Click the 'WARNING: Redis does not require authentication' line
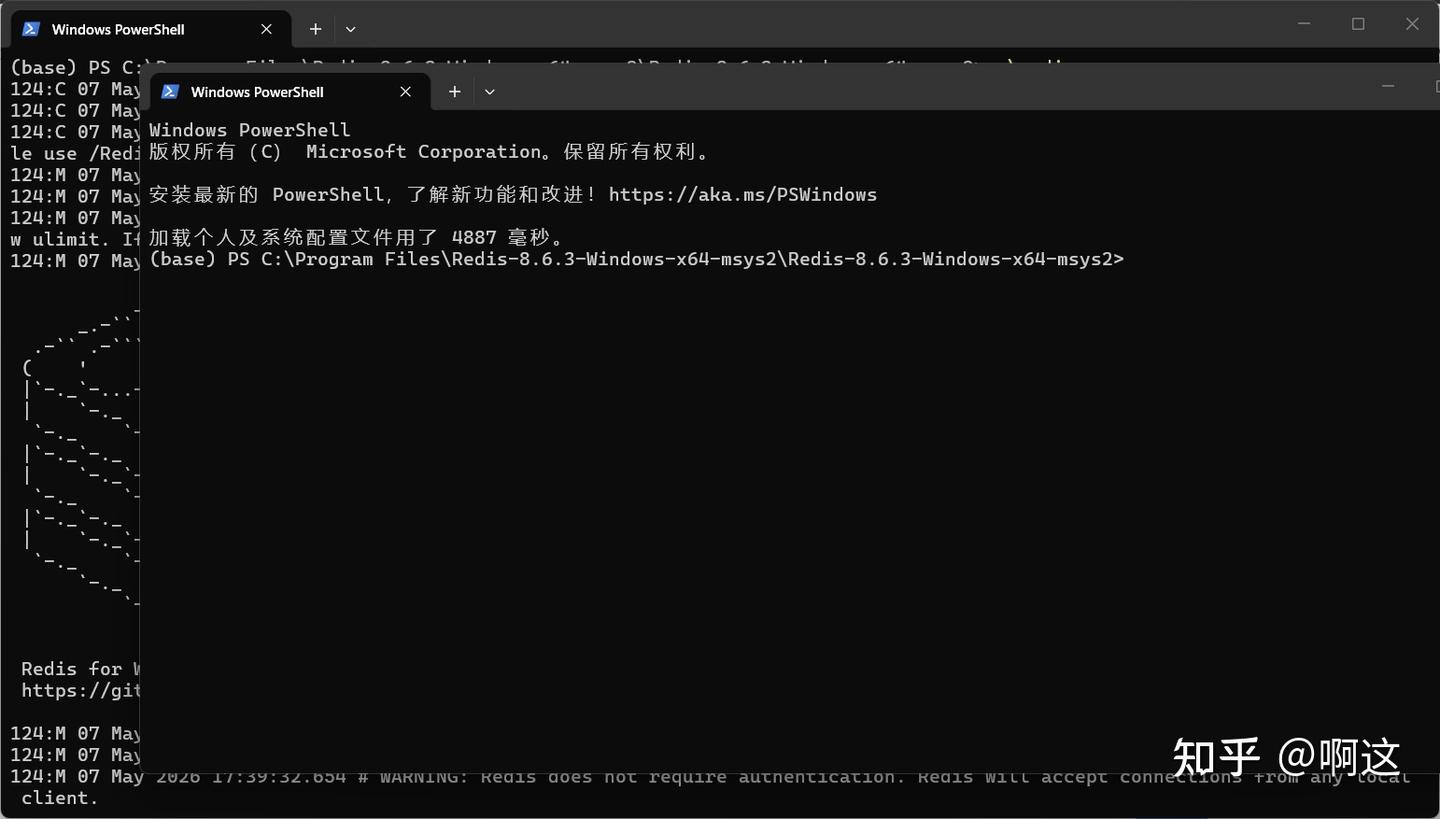Viewport: 1440px width, 819px height. 710,776
